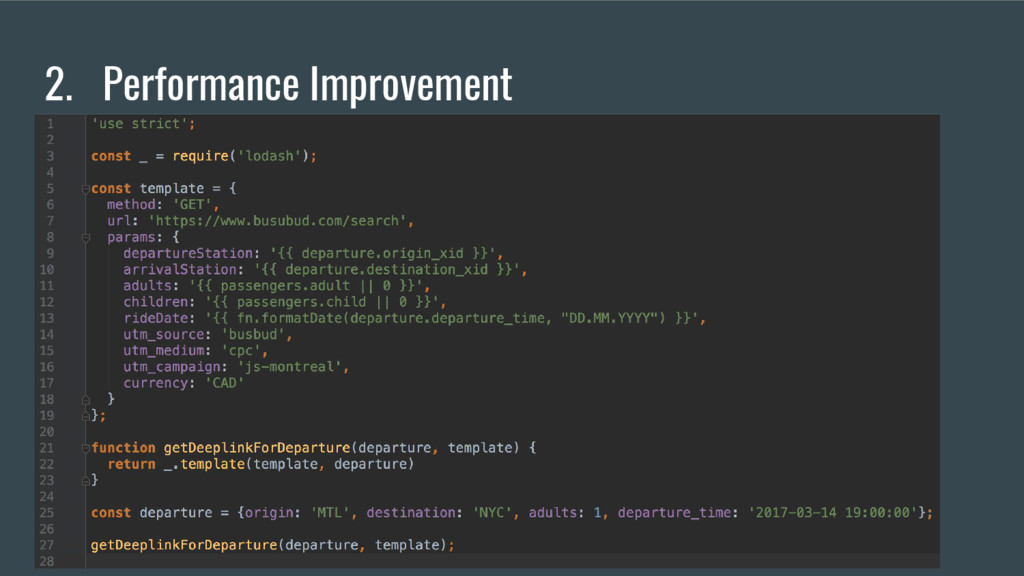Viewport: 1024px width, 576px height.
Task: Click the 'return _.template' statement
Action: [x=261, y=464]
